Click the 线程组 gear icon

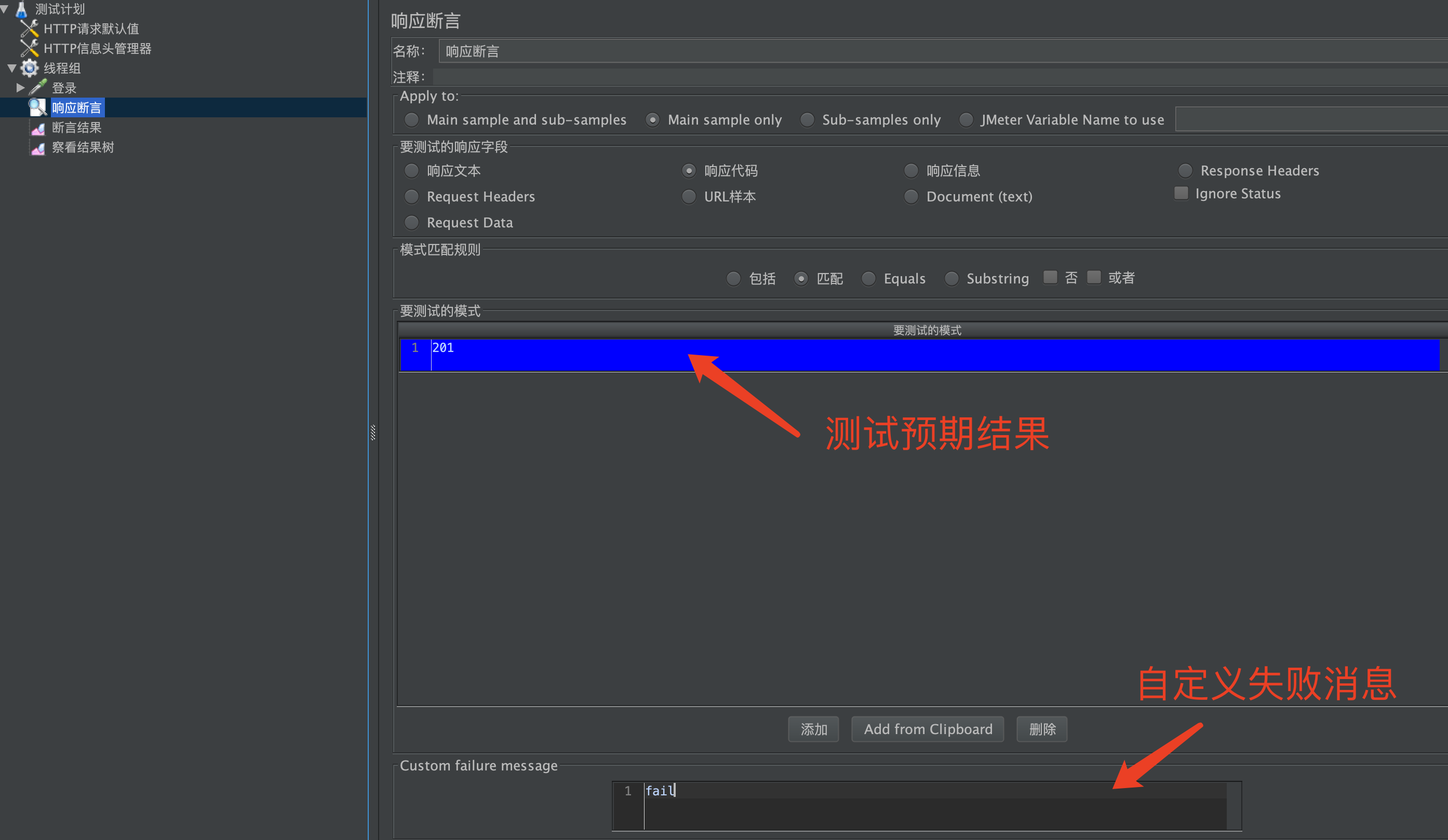click(x=29, y=68)
